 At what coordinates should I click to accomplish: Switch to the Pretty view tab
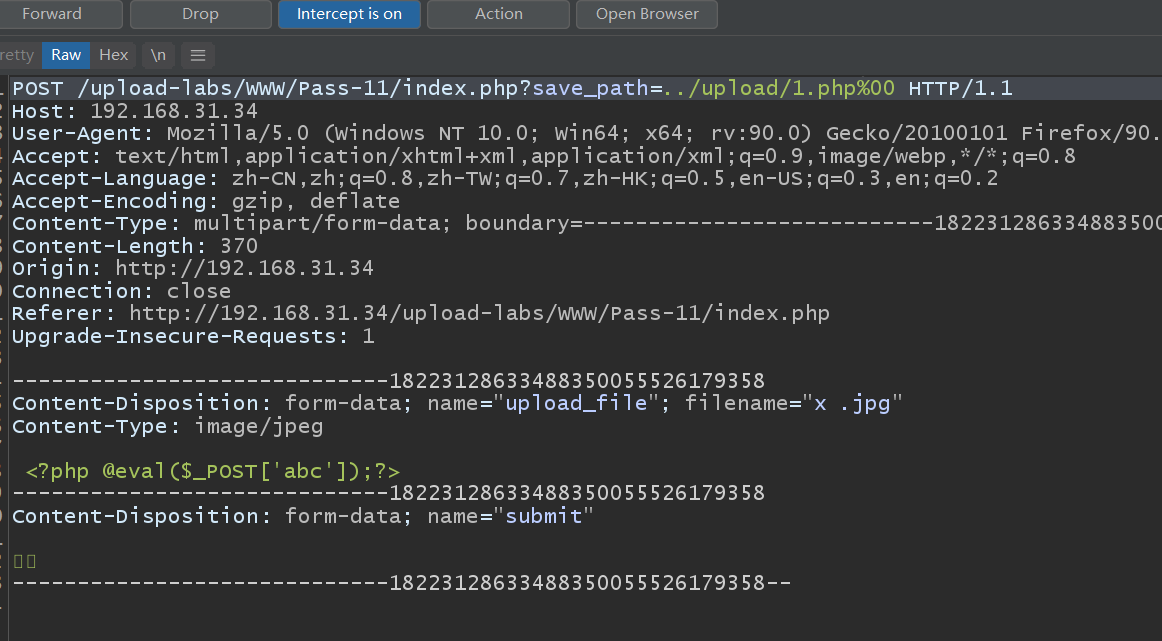click(x=18, y=55)
